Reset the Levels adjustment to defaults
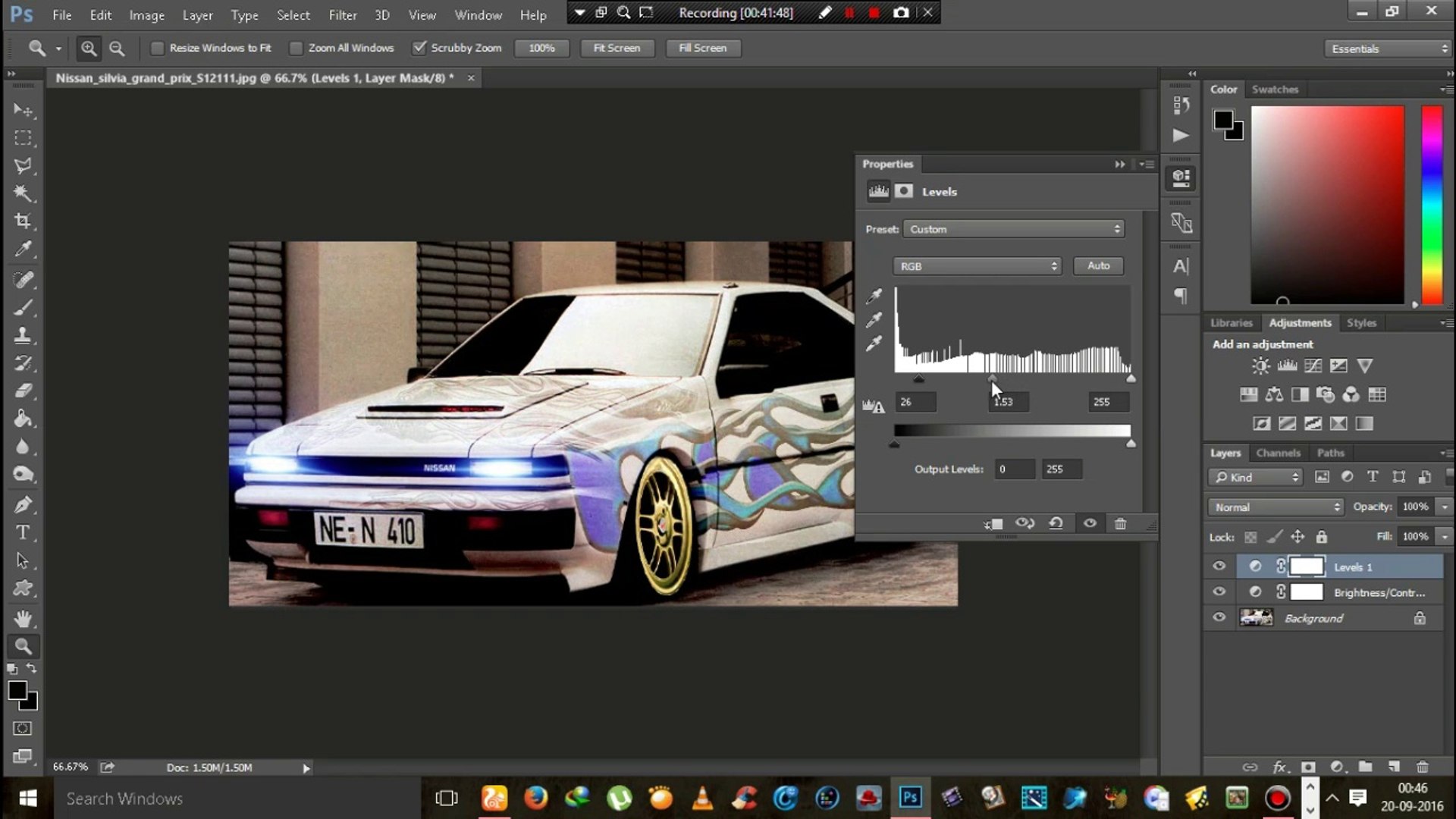This screenshot has width=1456, height=819. pyautogui.click(x=1056, y=523)
